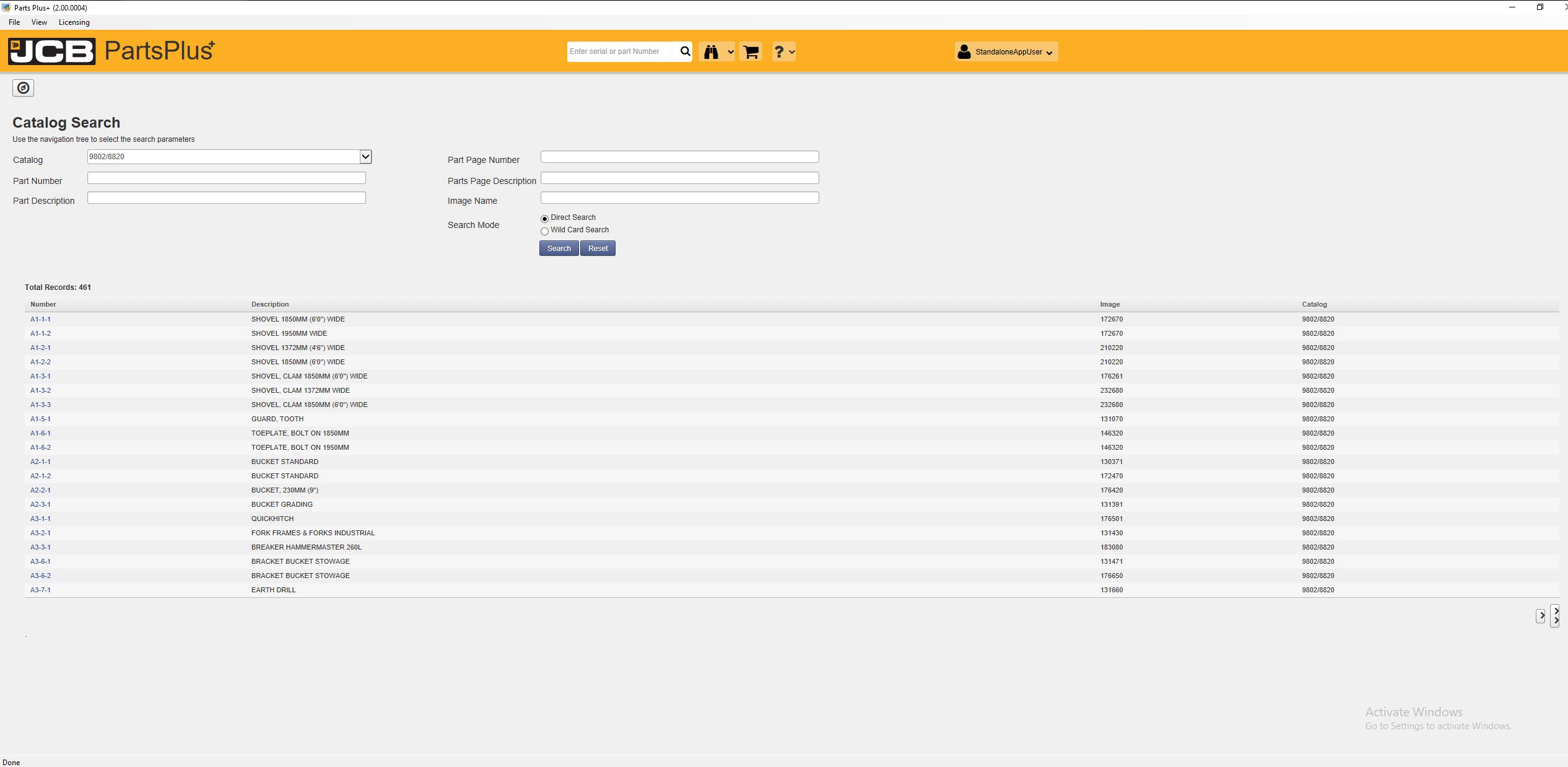Select Direct Search radio option
Image resolution: width=1568 pixels, height=767 pixels.
(544, 219)
